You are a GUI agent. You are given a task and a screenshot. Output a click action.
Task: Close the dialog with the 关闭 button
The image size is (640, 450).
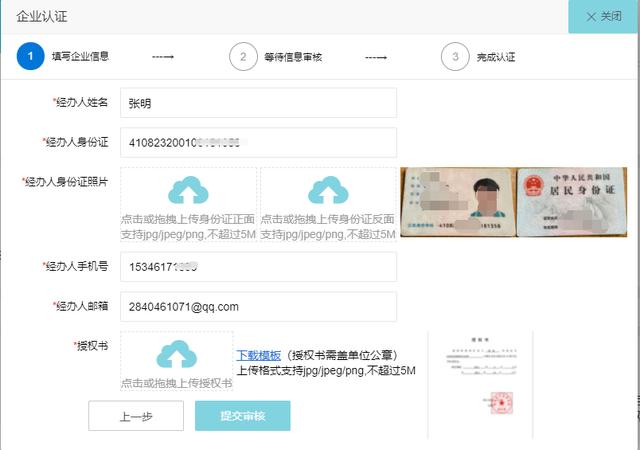[x=604, y=17]
